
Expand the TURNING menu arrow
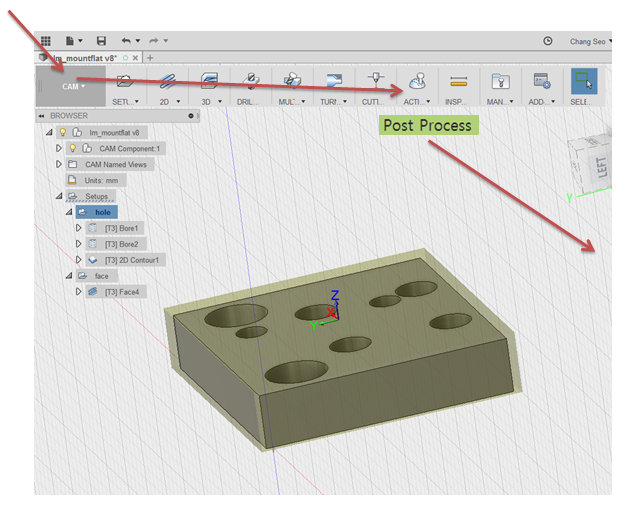click(345, 101)
